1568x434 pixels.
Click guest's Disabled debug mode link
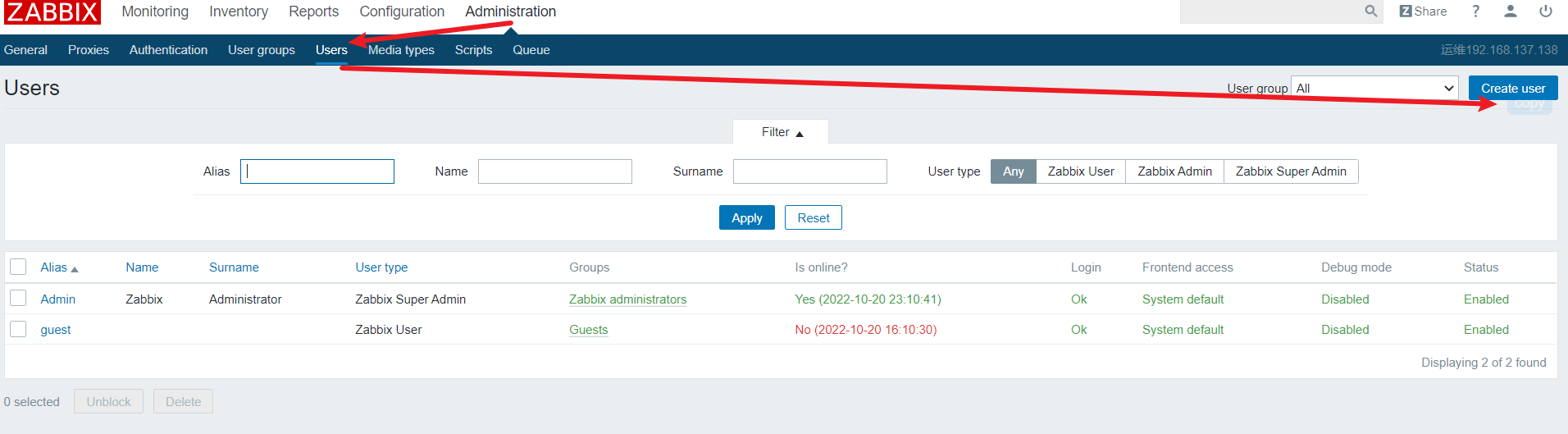(1345, 330)
